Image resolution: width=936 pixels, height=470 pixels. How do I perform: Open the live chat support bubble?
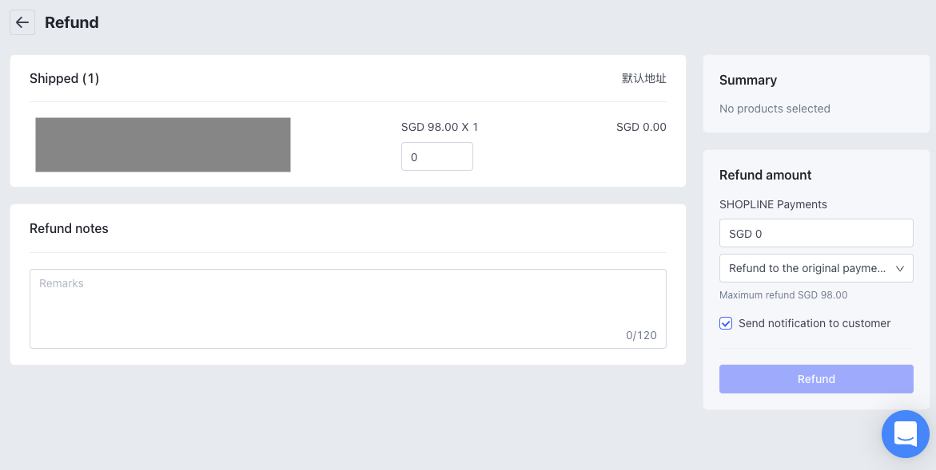click(905, 434)
